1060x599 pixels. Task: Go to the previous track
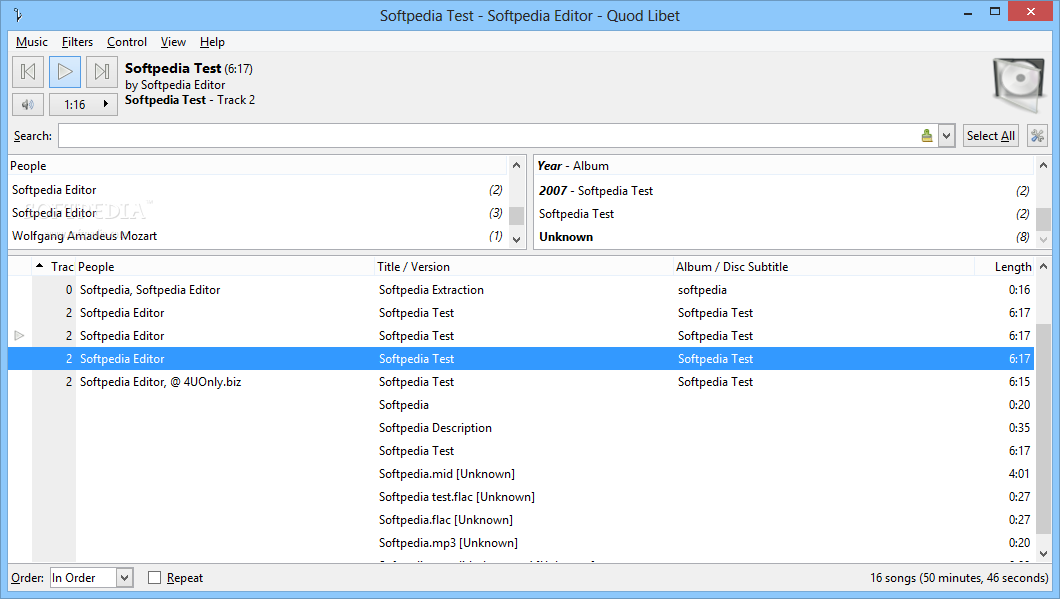click(x=28, y=72)
